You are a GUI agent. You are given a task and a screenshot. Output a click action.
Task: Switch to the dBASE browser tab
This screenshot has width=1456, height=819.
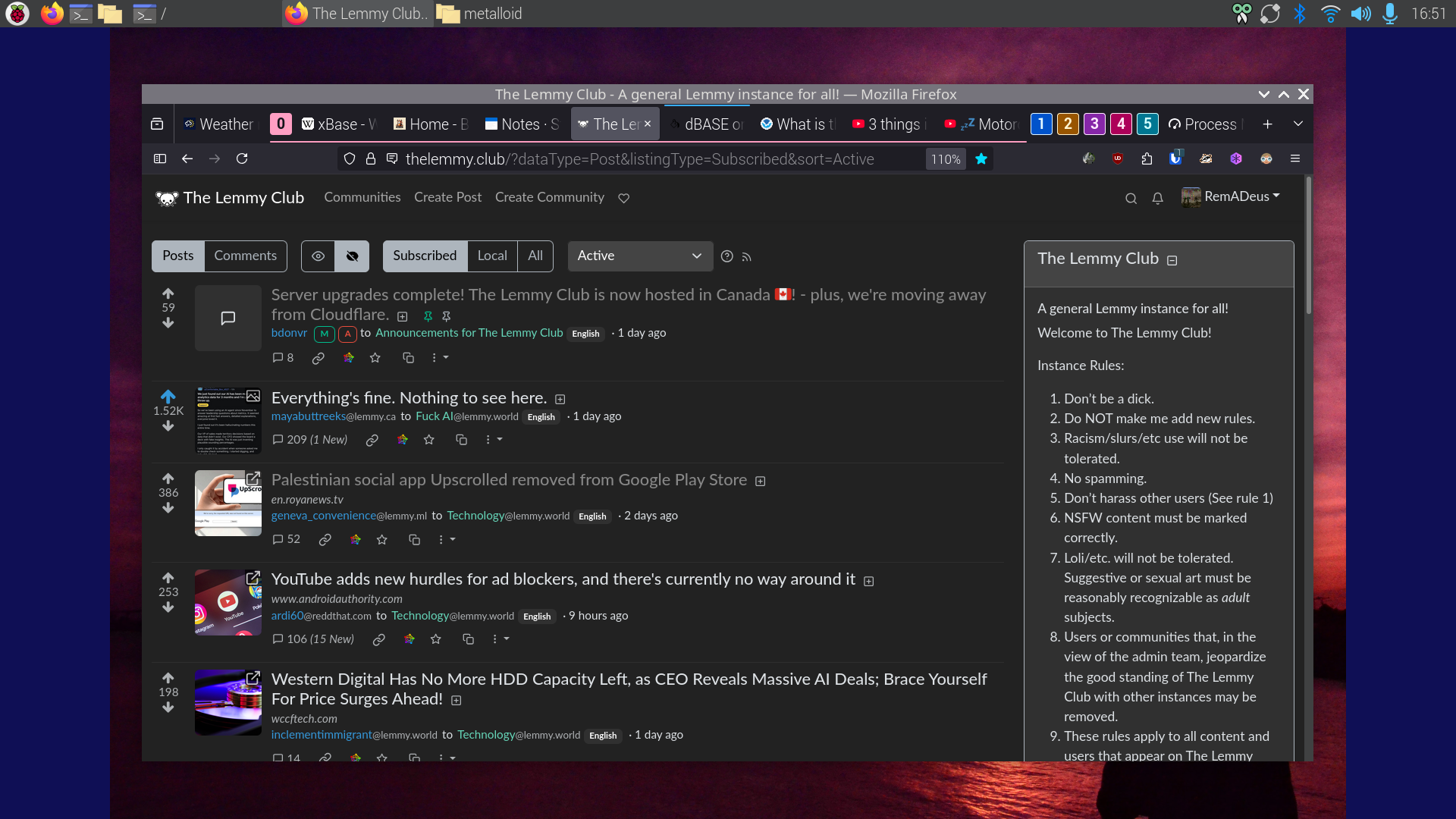click(x=706, y=124)
